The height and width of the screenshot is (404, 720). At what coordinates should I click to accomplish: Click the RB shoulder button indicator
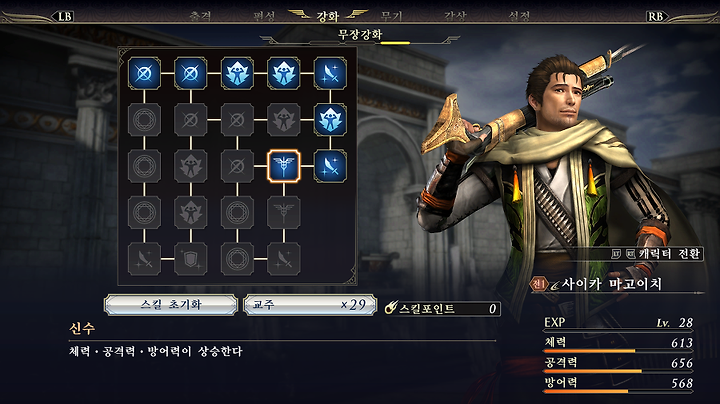(x=655, y=17)
